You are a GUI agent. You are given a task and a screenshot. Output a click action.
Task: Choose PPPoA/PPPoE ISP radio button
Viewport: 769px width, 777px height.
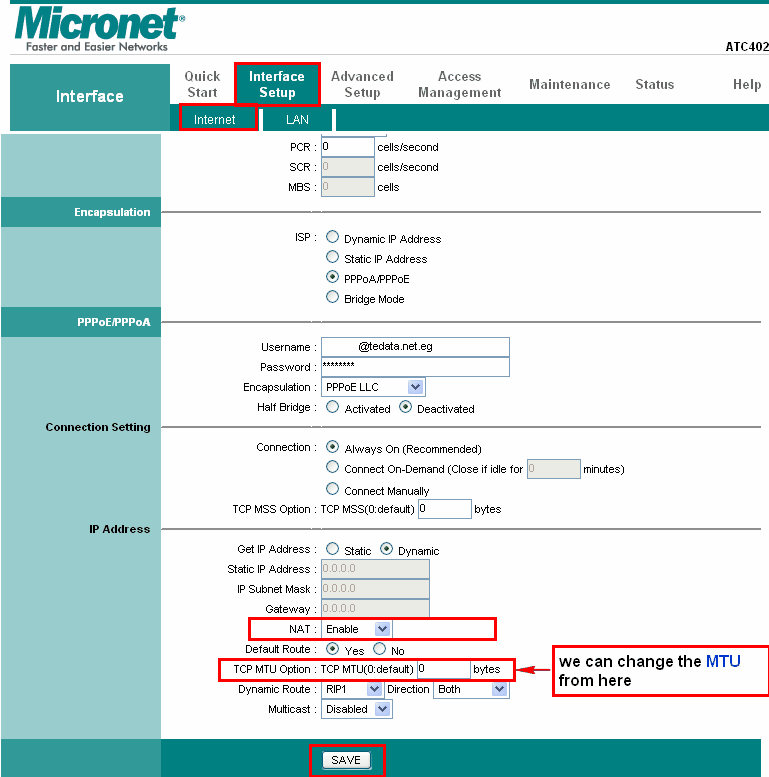332,277
